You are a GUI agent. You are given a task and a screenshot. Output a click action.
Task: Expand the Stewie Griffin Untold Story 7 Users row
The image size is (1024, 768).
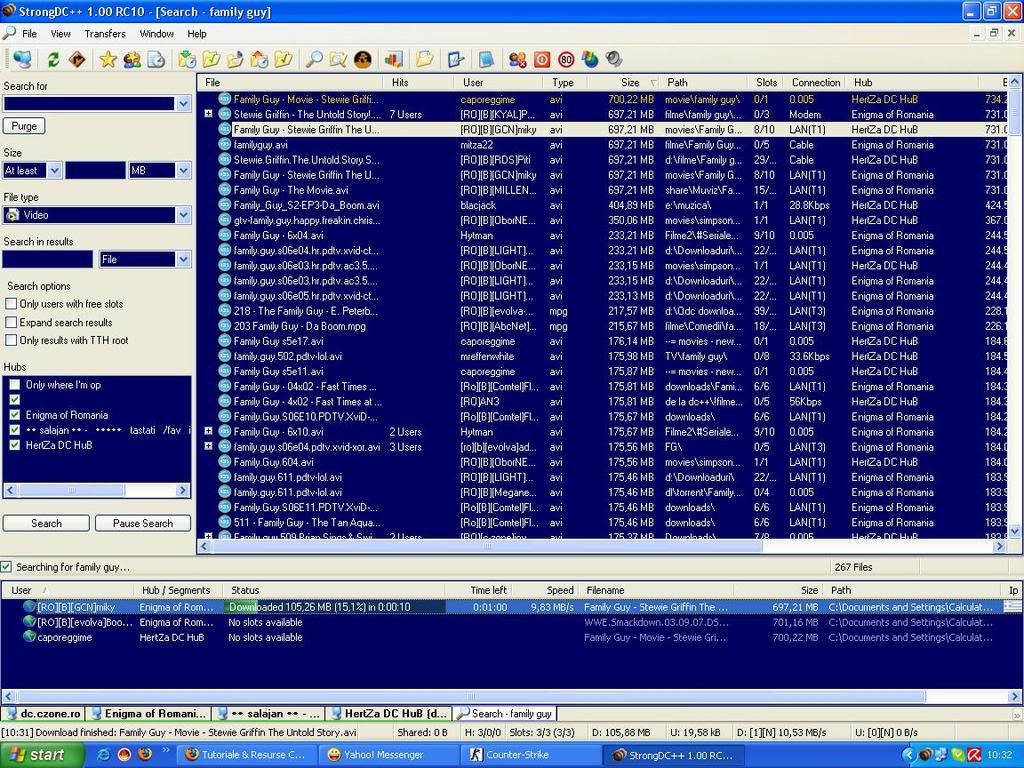[208, 114]
